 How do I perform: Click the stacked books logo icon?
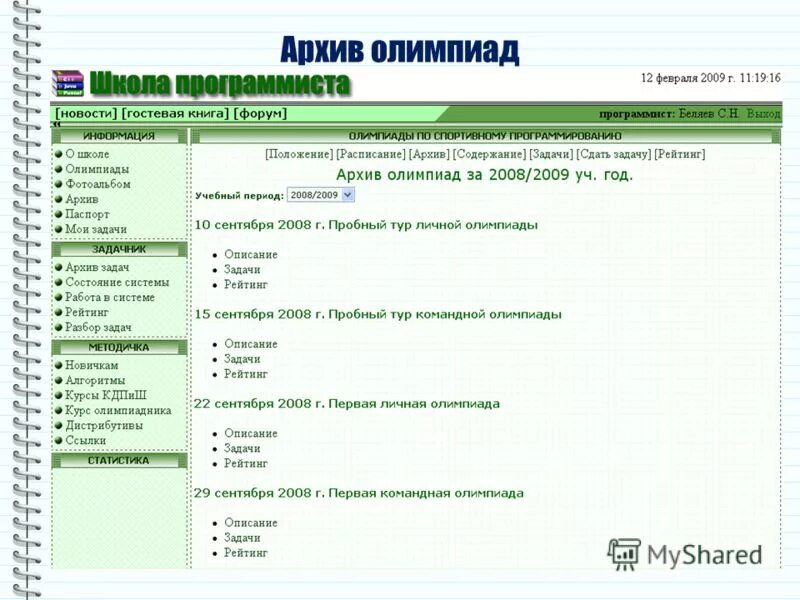[x=67, y=83]
